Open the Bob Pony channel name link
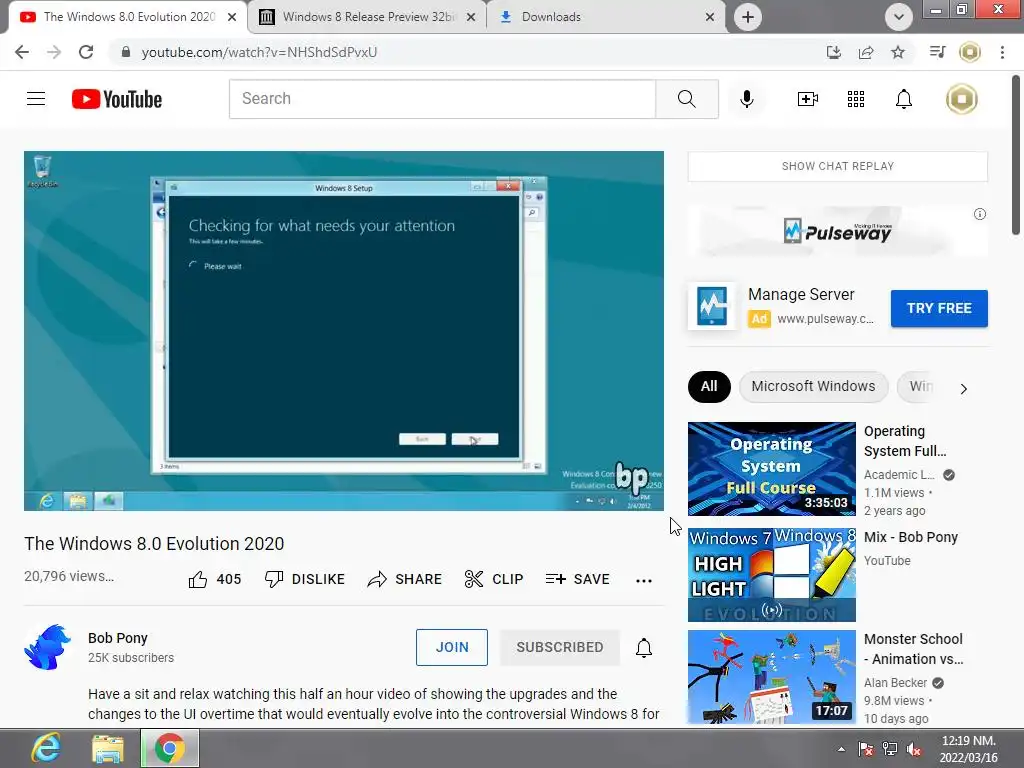1024x768 pixels. [118, 638]
